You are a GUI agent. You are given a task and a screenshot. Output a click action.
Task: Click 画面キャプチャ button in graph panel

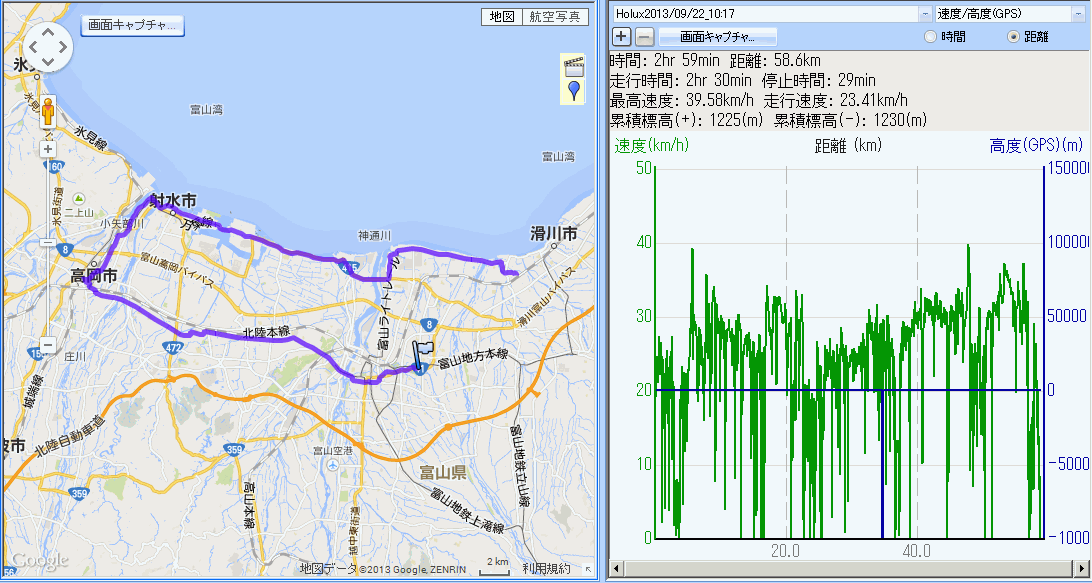coord(717,36)
